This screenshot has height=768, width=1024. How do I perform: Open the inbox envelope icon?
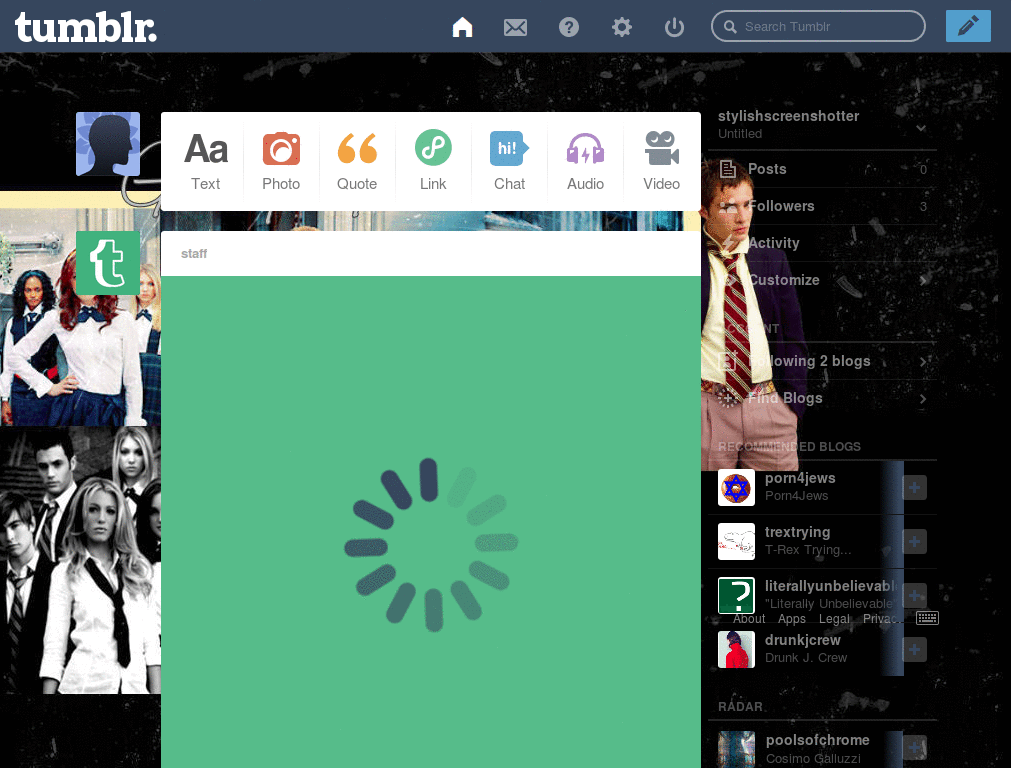click(515, 27)
